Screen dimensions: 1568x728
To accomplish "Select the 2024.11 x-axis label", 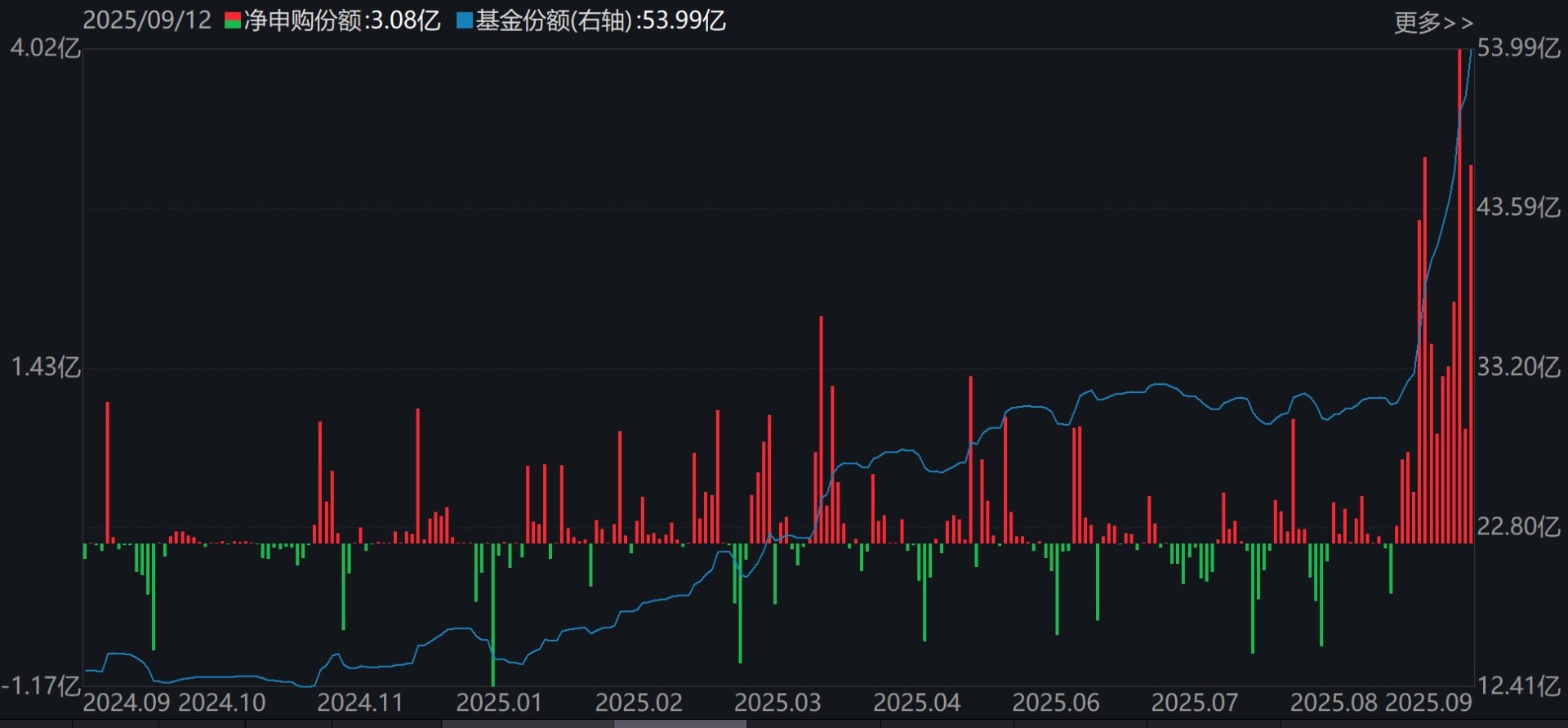I will point(360,703).
